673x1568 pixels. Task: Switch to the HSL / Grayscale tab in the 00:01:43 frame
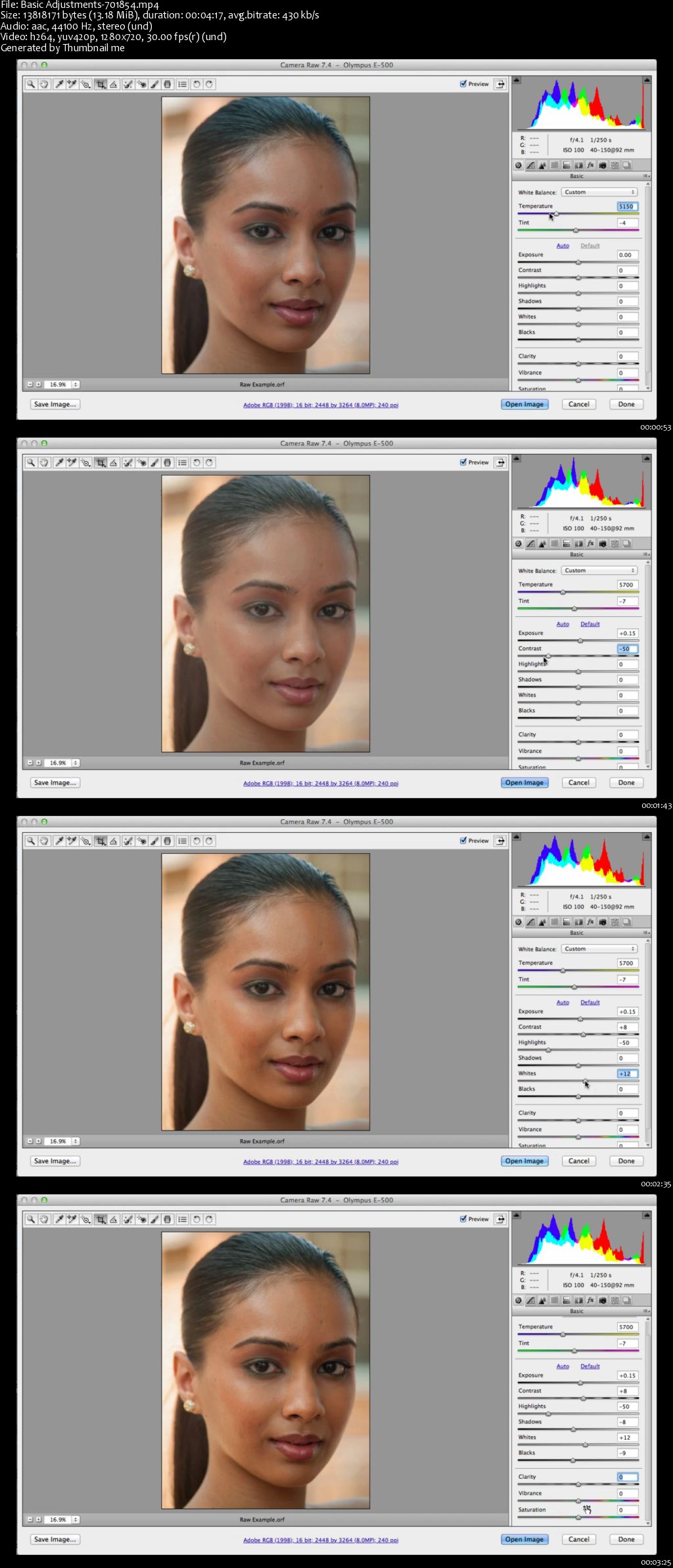(x=554, y=544)
